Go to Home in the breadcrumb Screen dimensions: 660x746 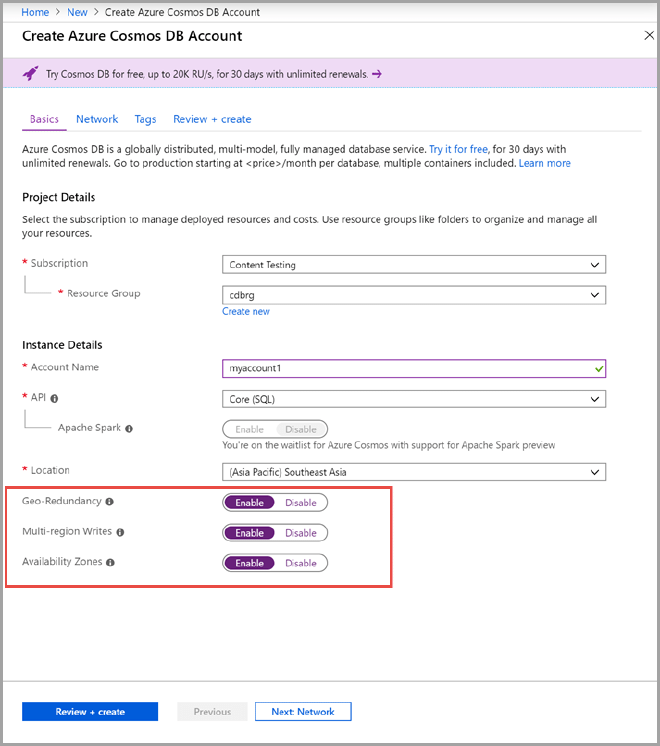coord(35,12)
